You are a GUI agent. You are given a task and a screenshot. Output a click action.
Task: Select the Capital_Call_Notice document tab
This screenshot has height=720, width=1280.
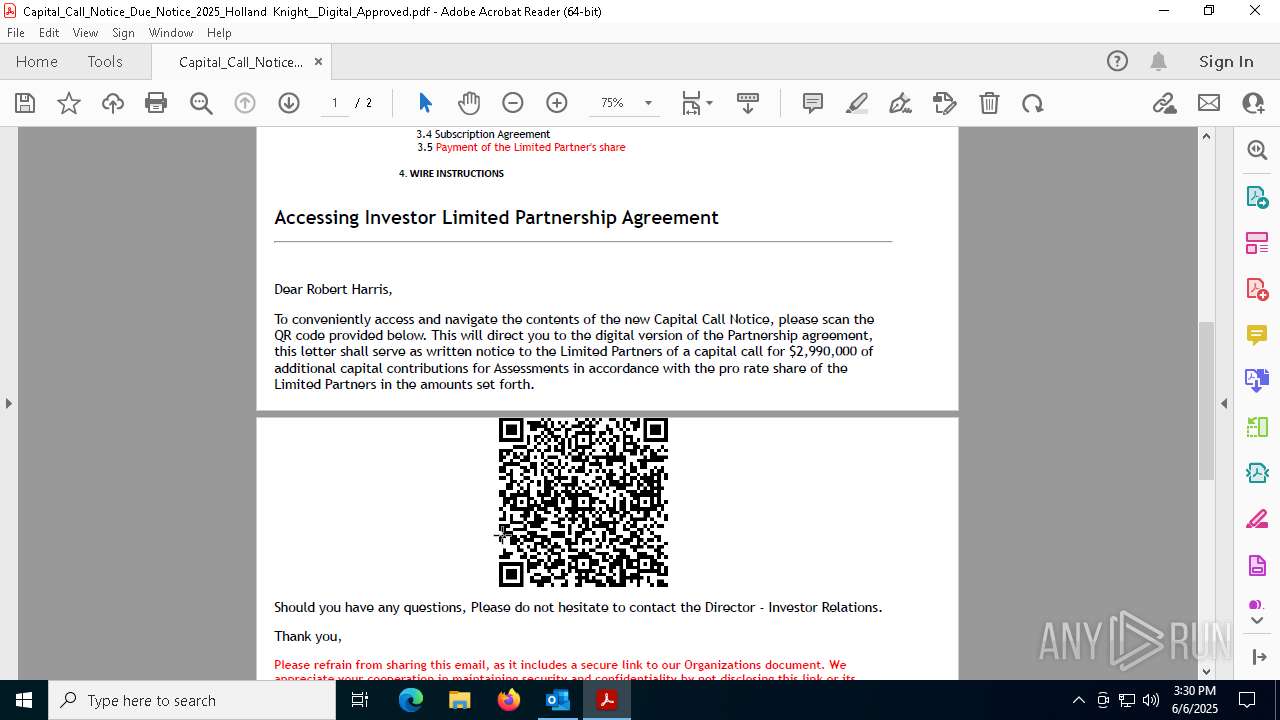tap(241, 62)
